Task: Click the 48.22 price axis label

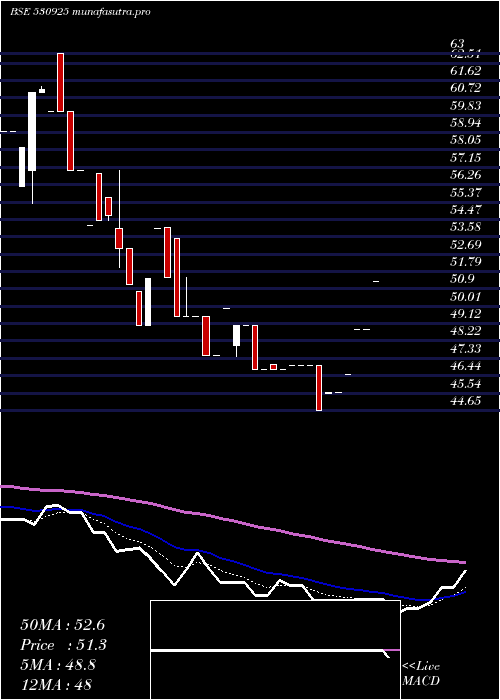Action: [x=466, y=332]
